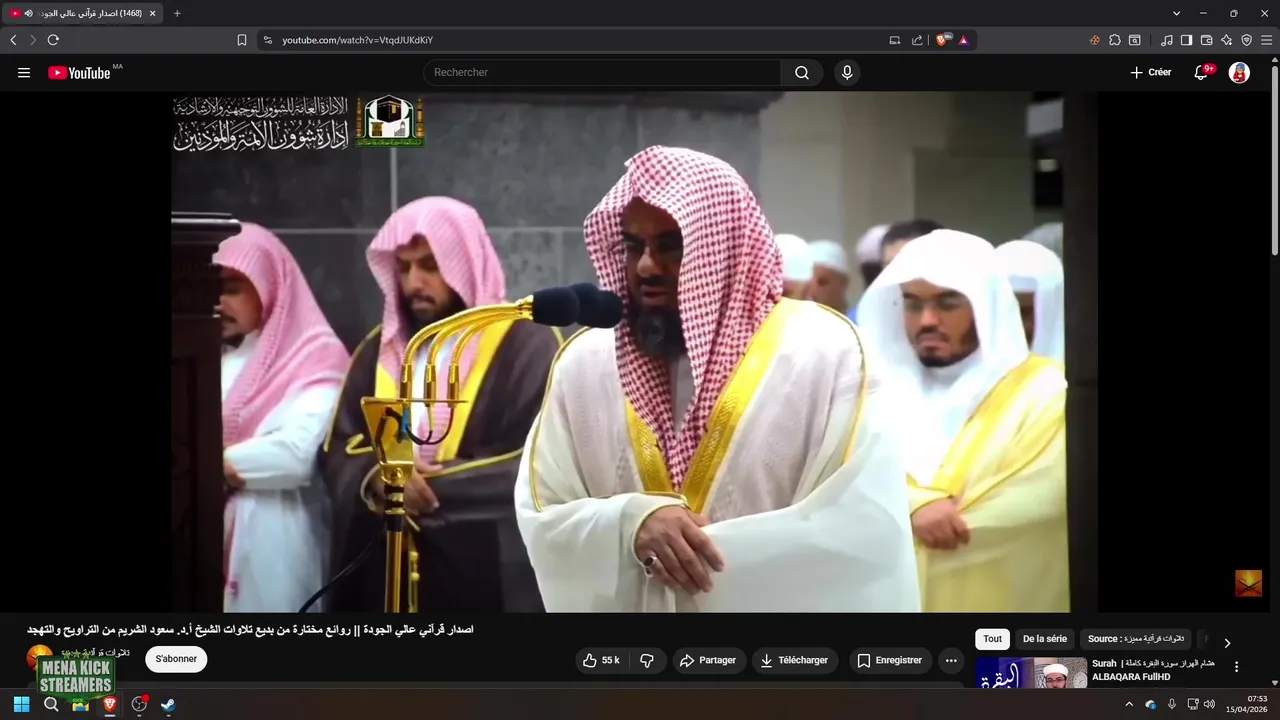
Task: Show hidden tray icons chevron
Action: pyautogui.click(x=1129, y=704)
